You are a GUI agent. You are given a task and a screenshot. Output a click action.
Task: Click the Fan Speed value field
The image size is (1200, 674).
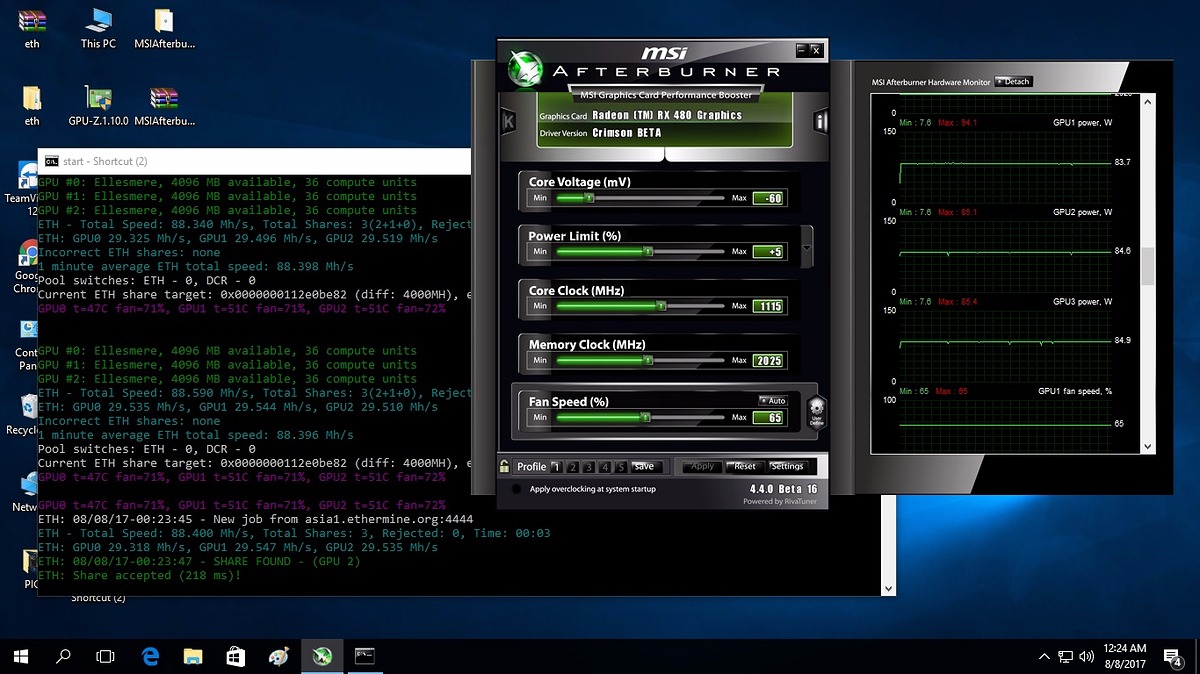coord(769,418)
